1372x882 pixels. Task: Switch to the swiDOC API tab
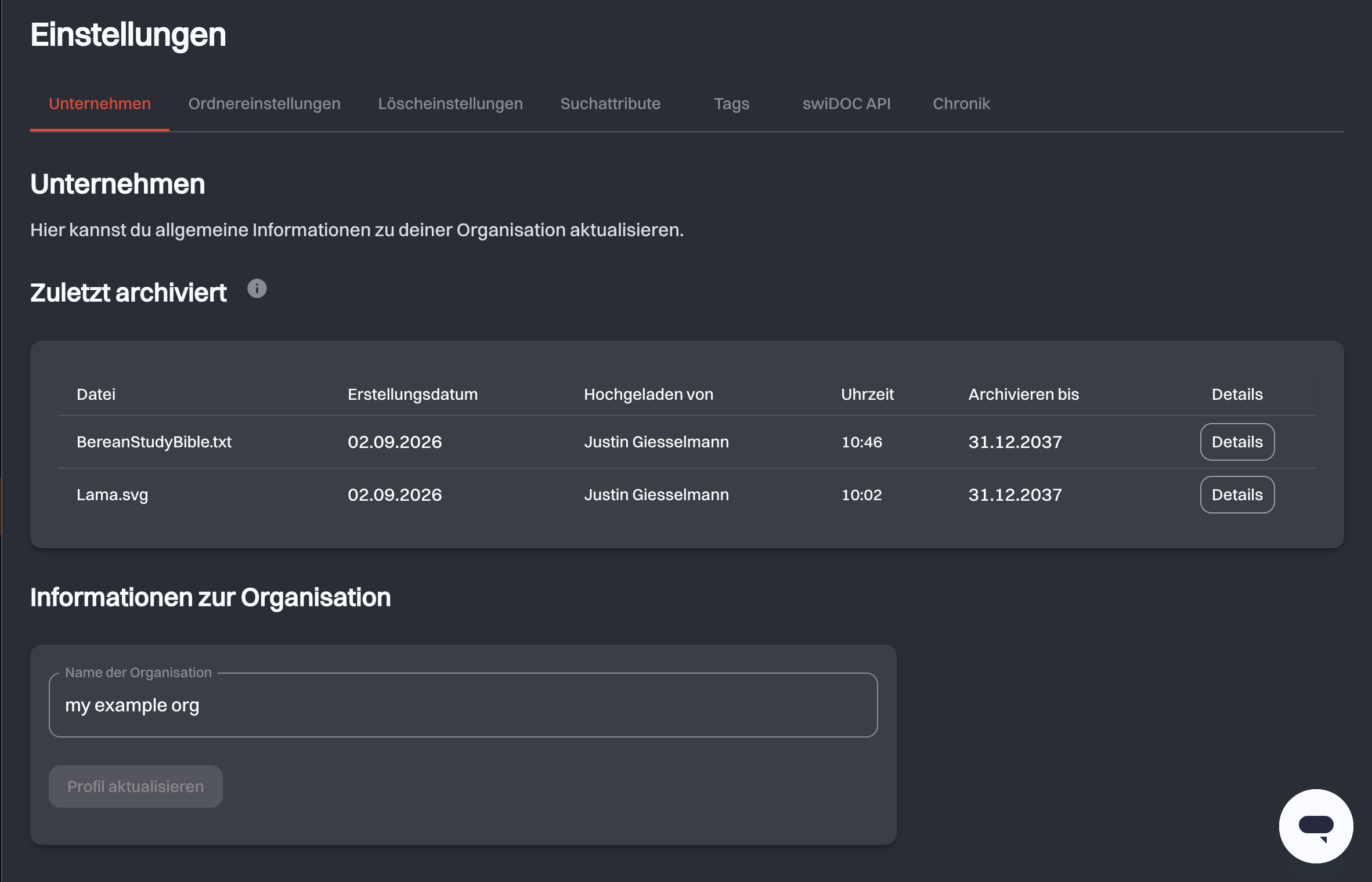[846, 104]
